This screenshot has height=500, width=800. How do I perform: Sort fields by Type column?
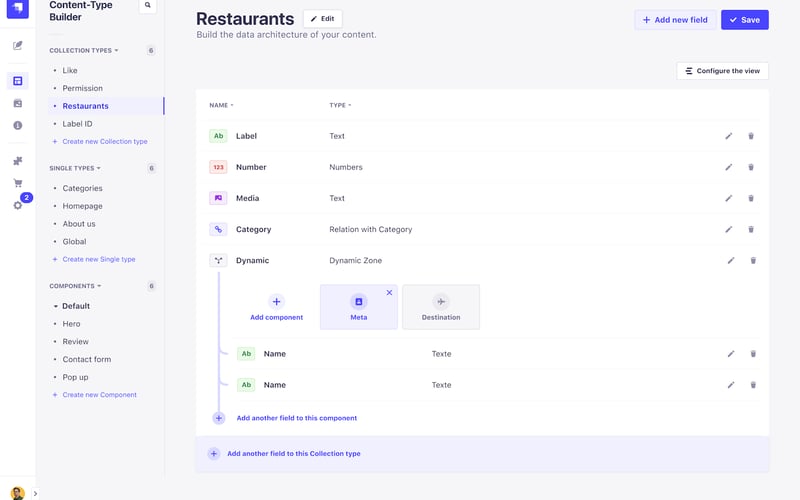point(340,105)
